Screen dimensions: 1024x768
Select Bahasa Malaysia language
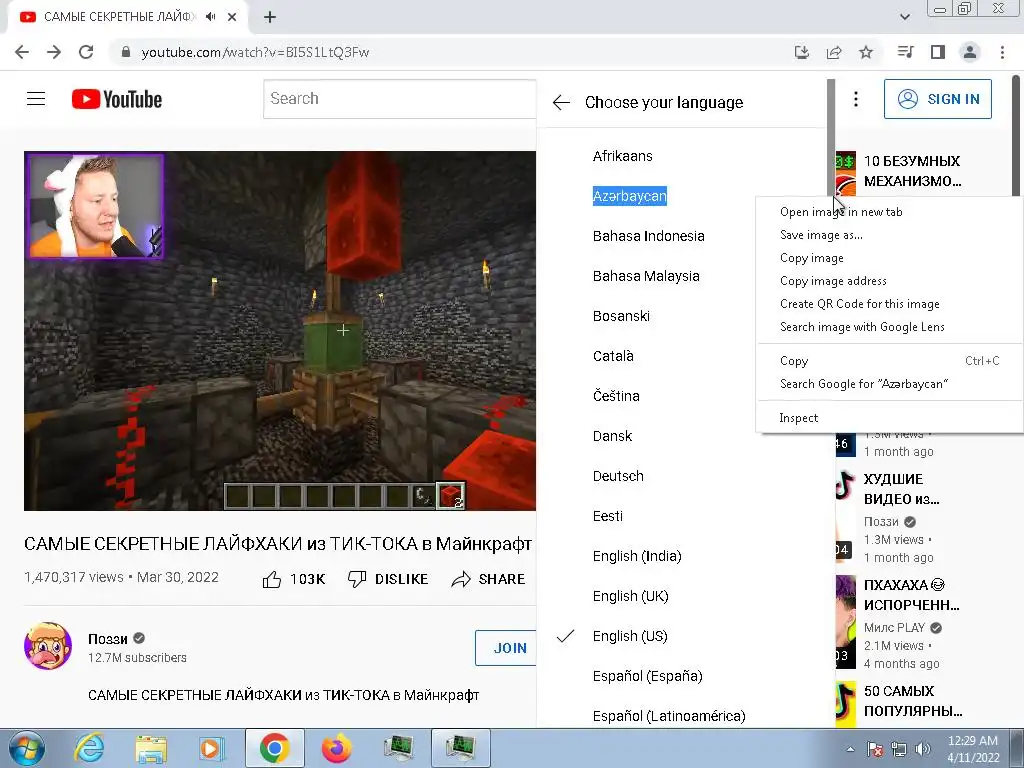(646, 276)
